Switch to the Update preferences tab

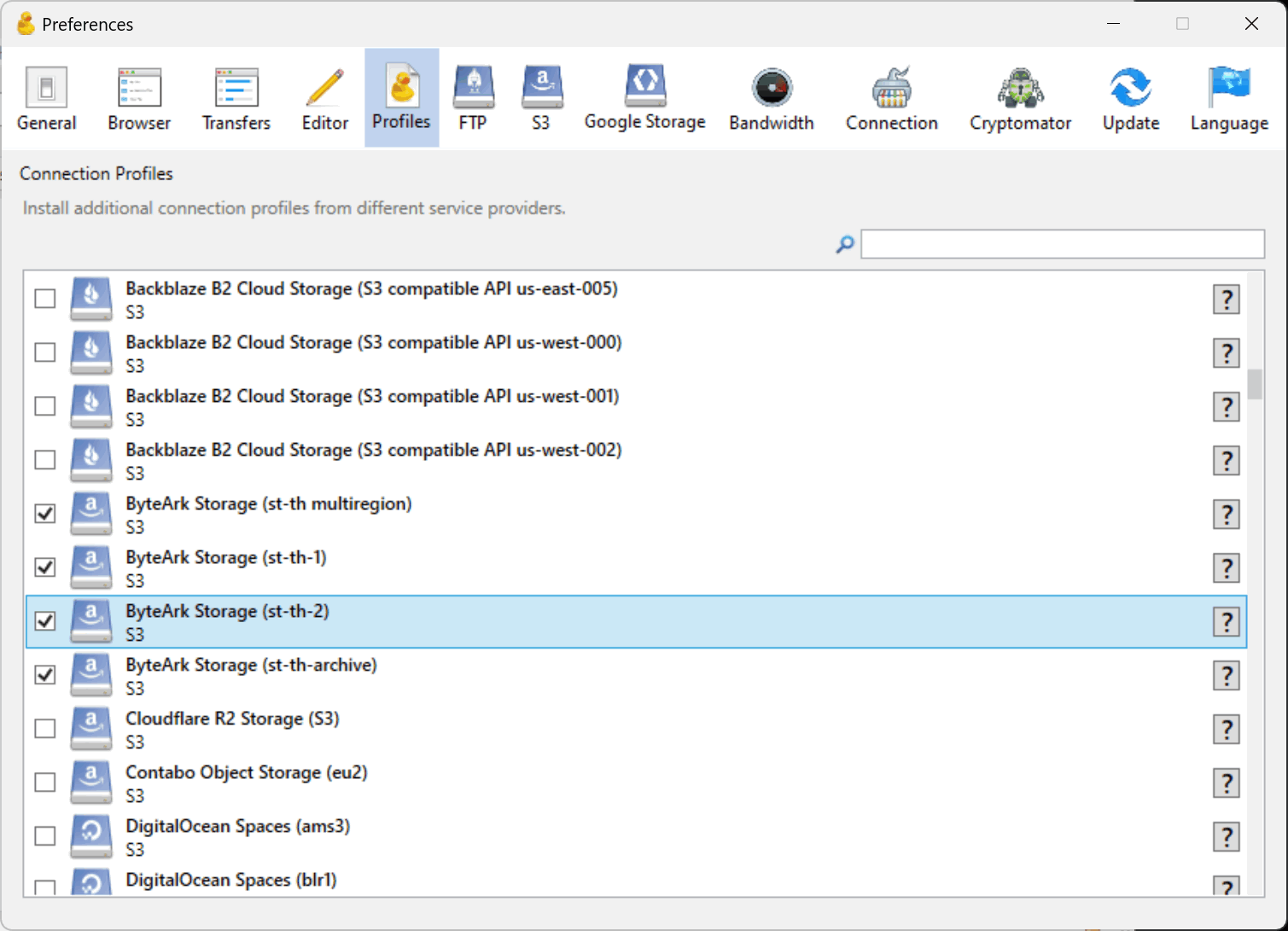[x=1131, y=98]
